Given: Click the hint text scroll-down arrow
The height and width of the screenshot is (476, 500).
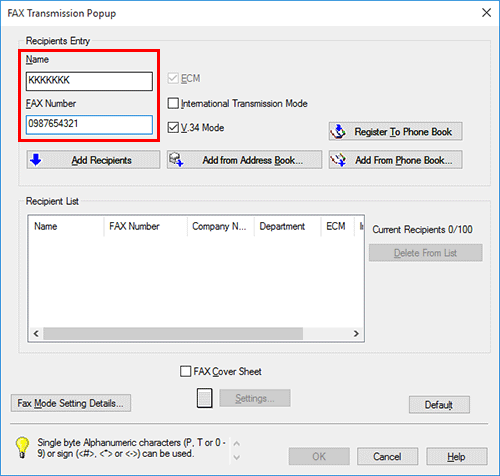Looking at the screenshot, I should [x=236, y=457].
